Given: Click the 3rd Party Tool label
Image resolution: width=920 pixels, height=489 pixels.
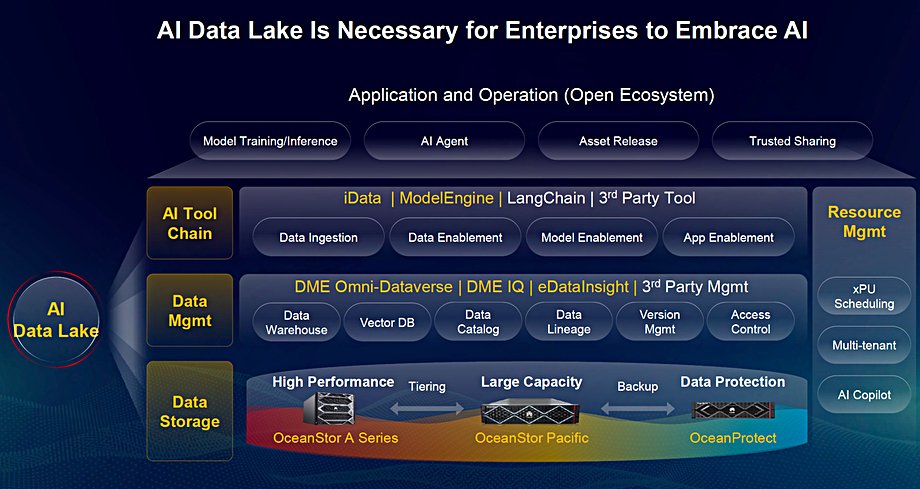Looking at the screenshot, I should (x=647, y=198).
